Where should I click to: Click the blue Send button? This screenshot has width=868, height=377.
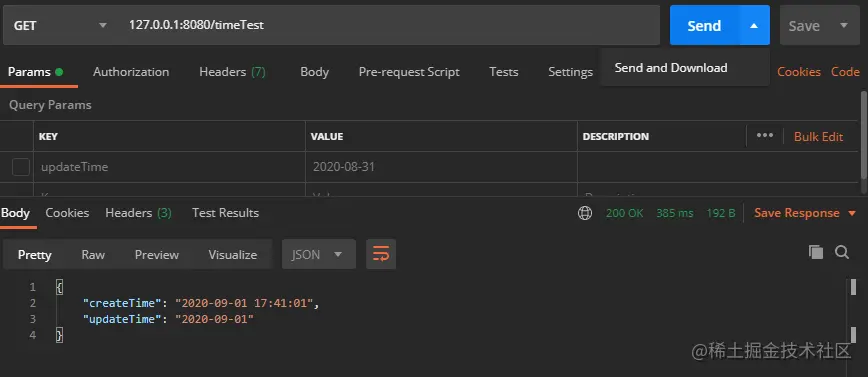704,25
